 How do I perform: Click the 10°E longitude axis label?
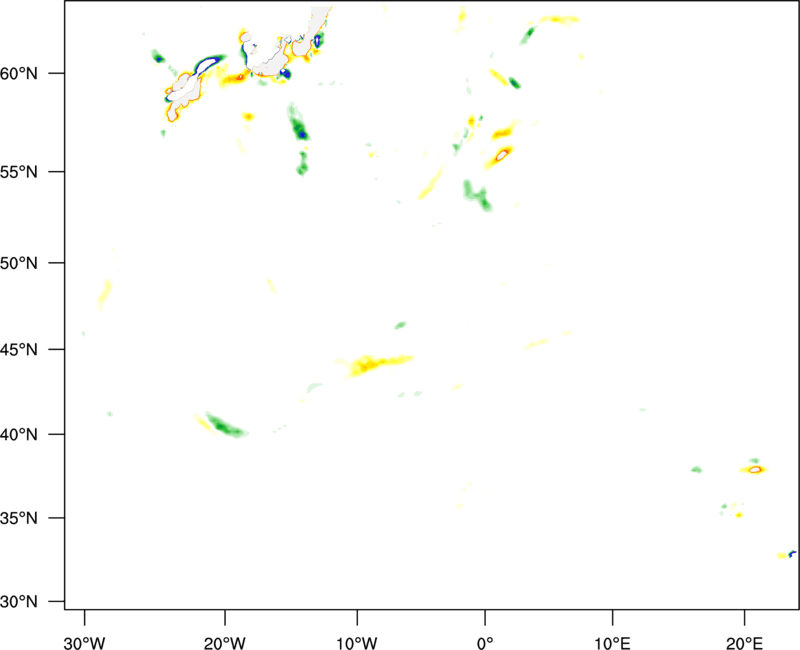point(612,643)
